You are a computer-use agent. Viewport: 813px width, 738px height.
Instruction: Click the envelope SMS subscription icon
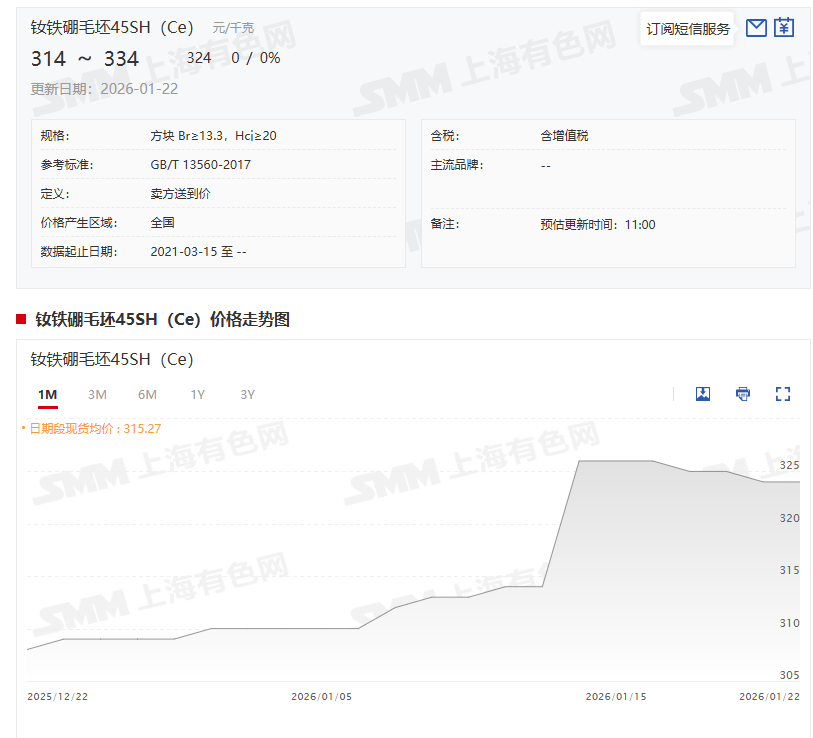[756, 28]
